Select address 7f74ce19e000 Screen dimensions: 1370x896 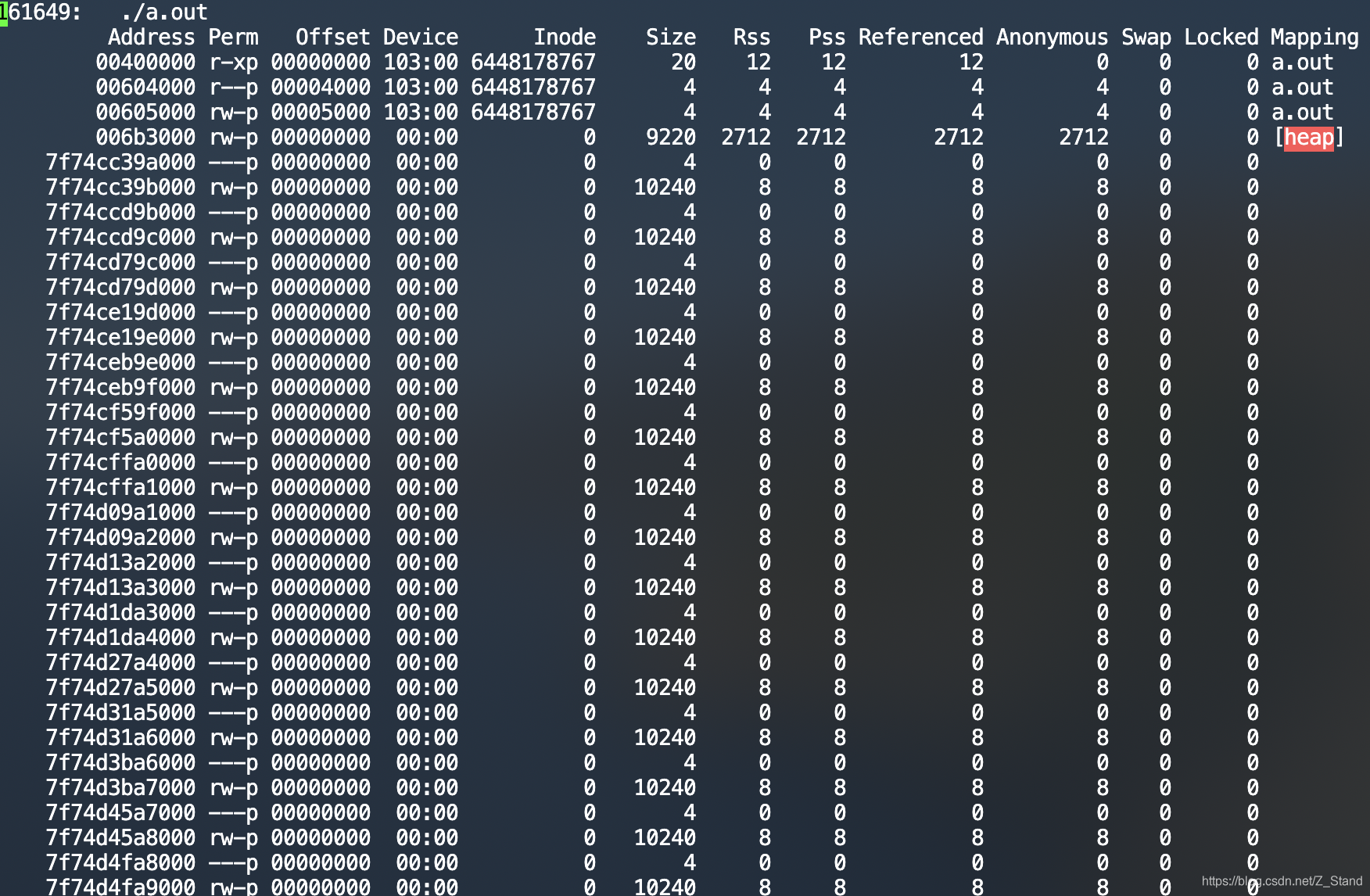[x=120, y=338]
